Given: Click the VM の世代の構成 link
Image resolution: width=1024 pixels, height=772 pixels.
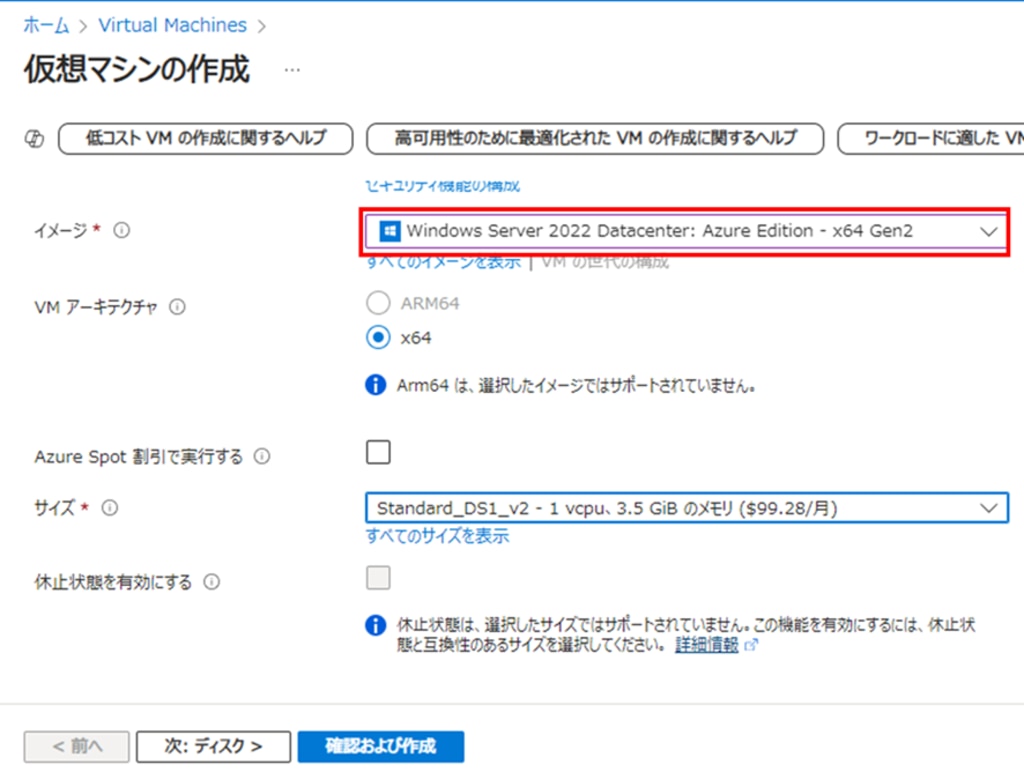Looking at the screenshot, I should tap(605, 263).
